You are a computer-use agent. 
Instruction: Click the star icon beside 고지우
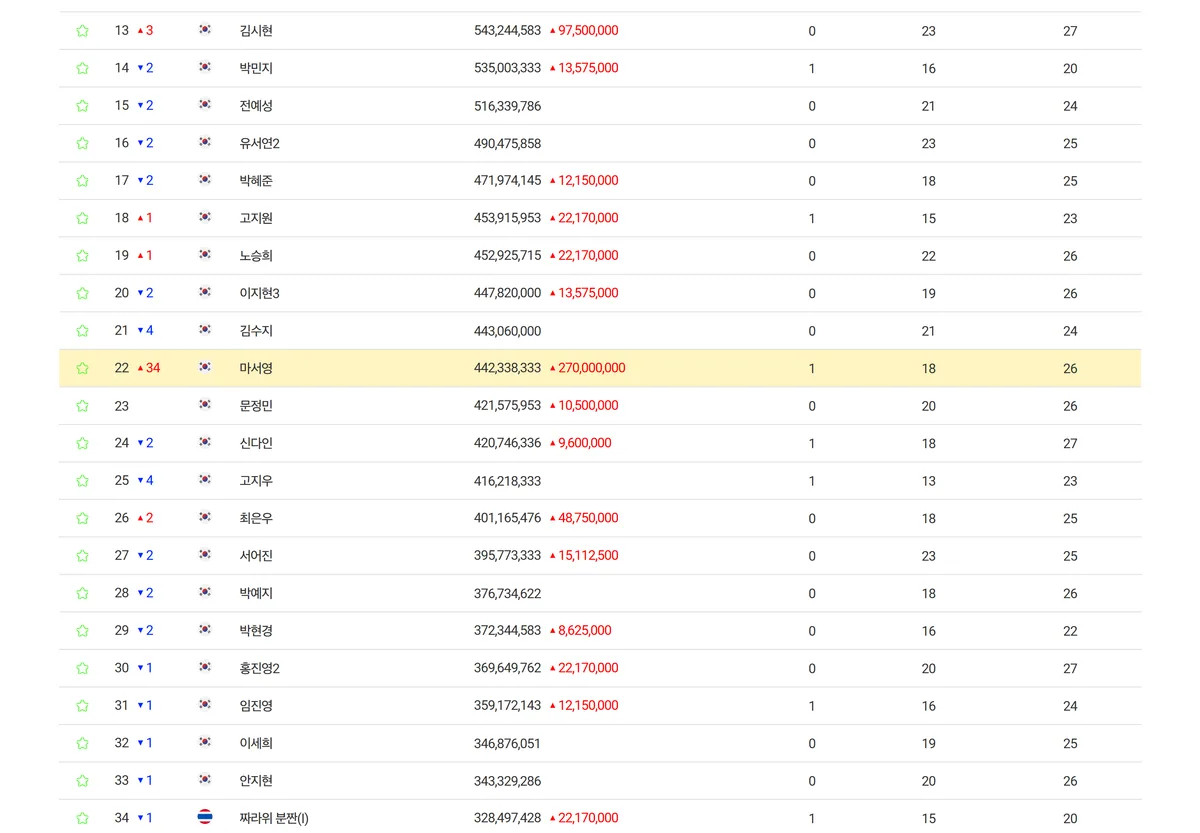point(82,481)
